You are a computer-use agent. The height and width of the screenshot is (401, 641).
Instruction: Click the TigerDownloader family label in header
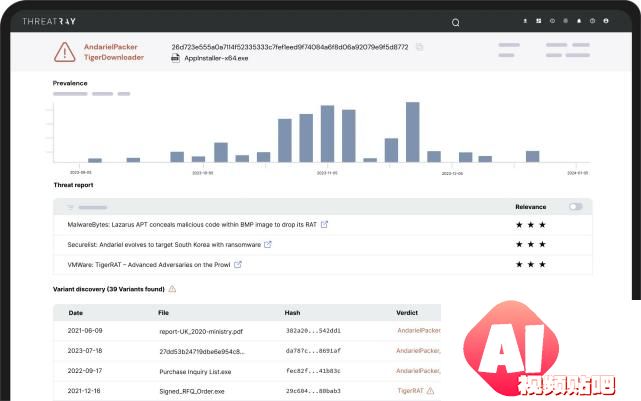[x=114, y=58]
